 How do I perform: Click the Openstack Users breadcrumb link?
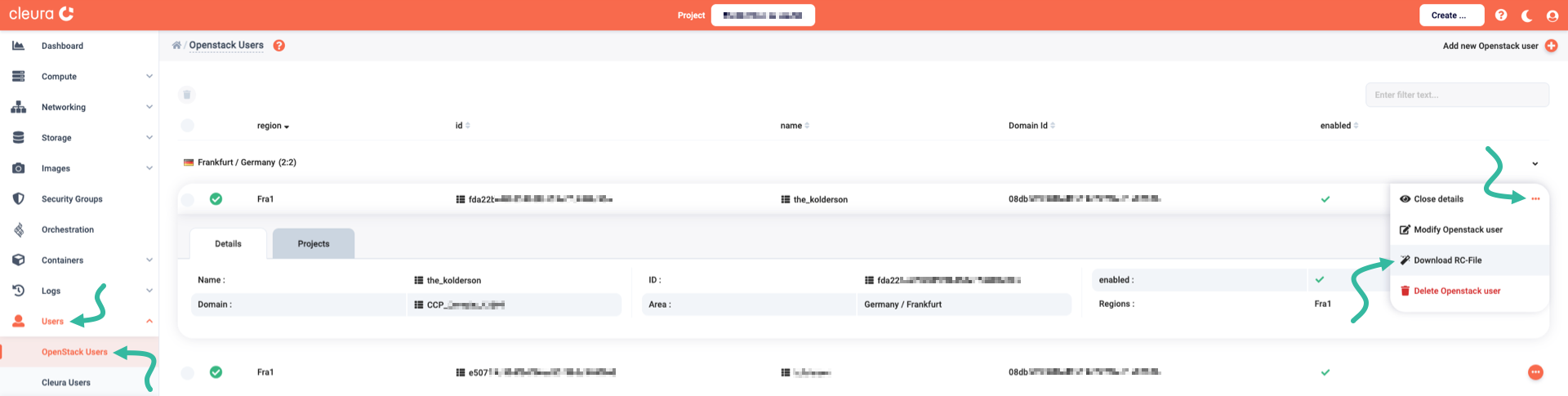tap(226, 45)
